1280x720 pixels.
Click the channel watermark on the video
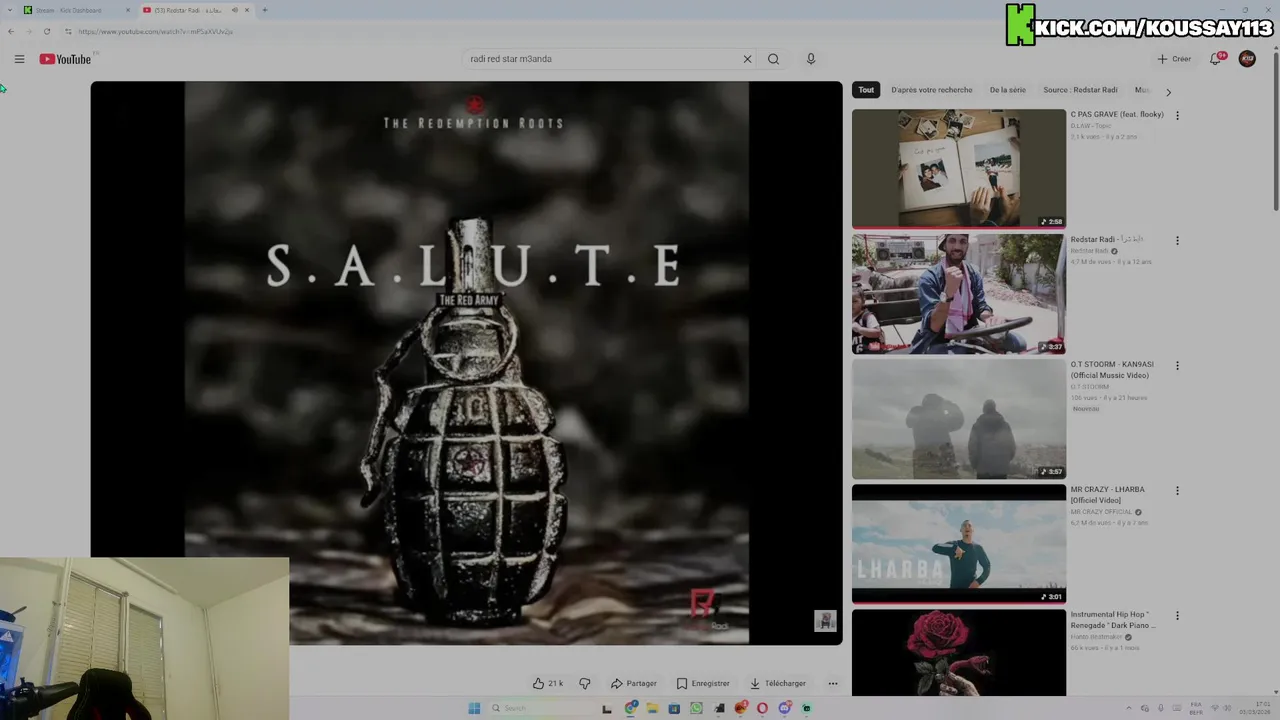point(825,621)
